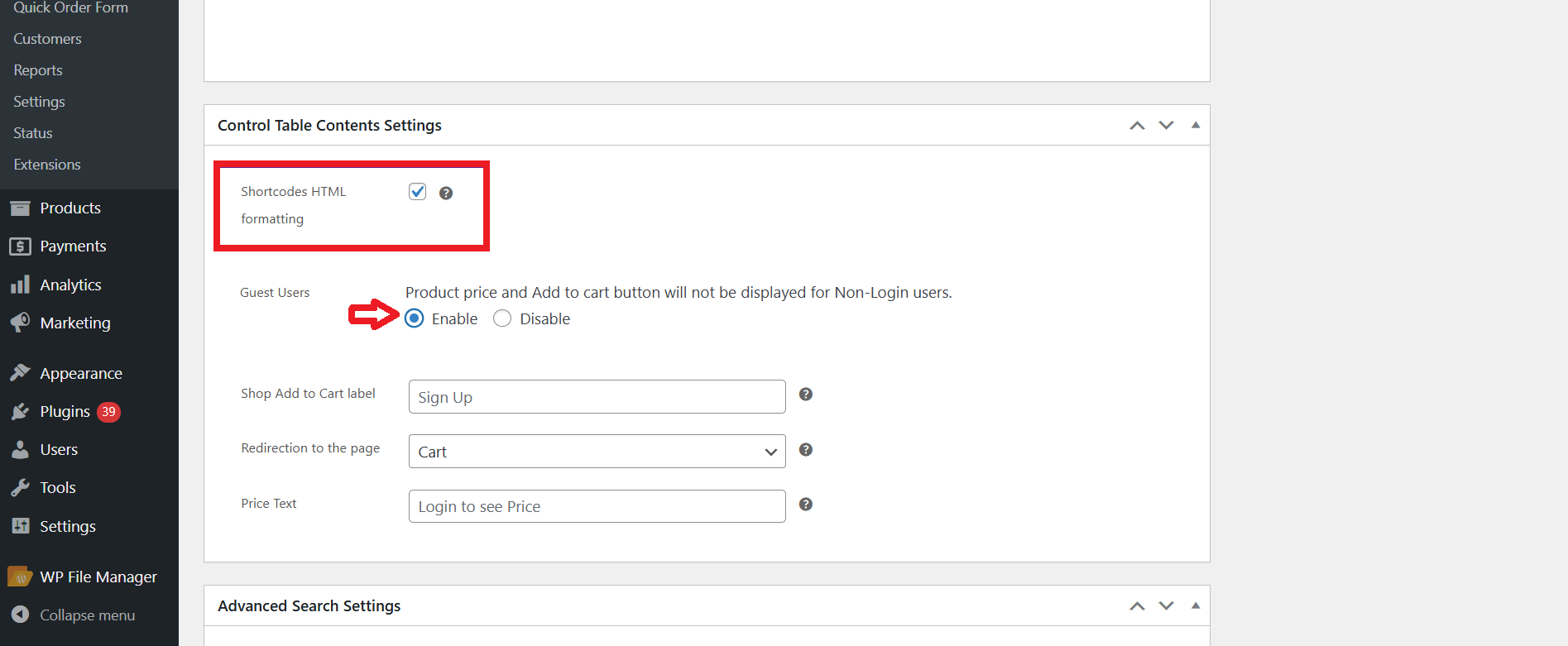This screenshot has width=1568, height=646.
Task: Click the Analytics bar chart icon
Action: pyautogui.click(x=20, y=285)
